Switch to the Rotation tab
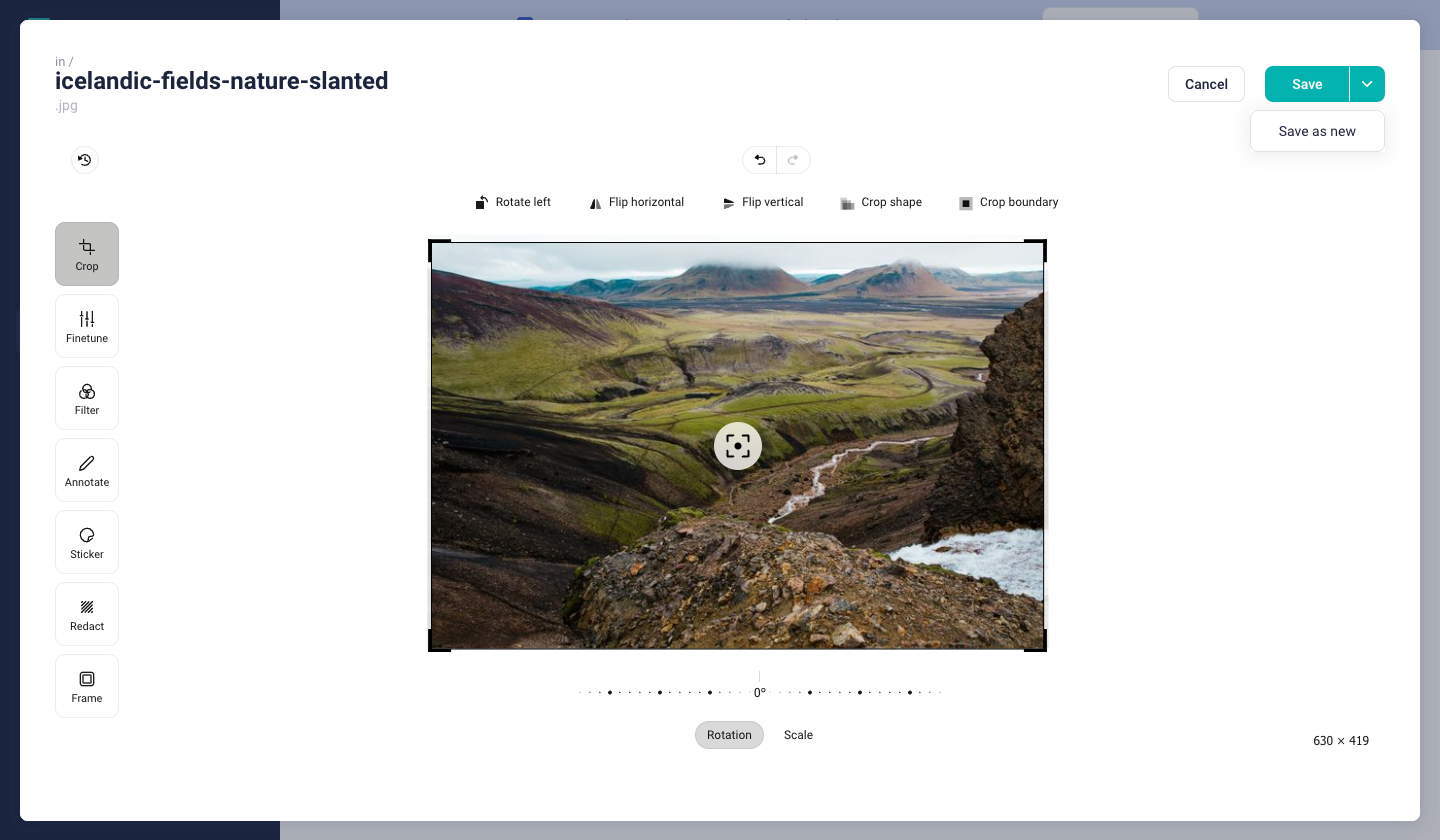This screenshot has height=840, width=1440. 729,735
